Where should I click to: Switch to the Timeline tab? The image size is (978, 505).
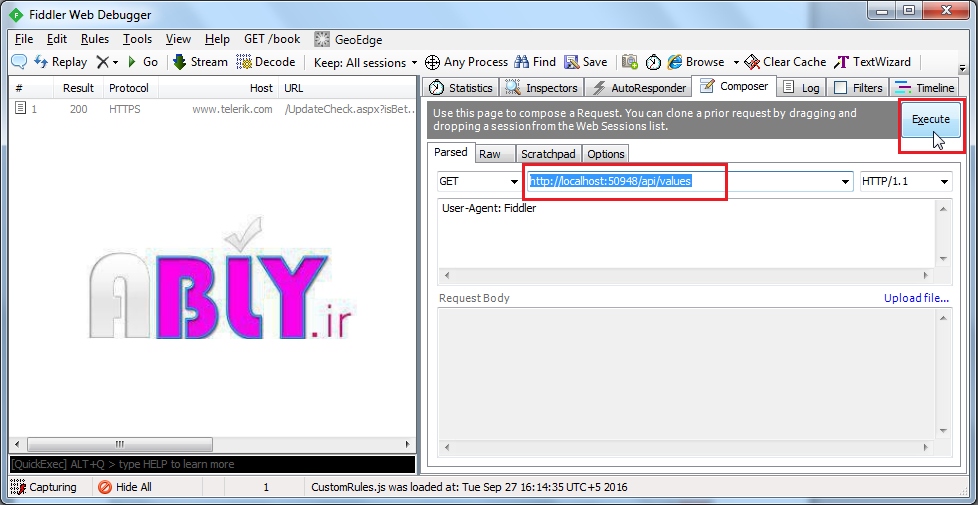click(924, 88)
